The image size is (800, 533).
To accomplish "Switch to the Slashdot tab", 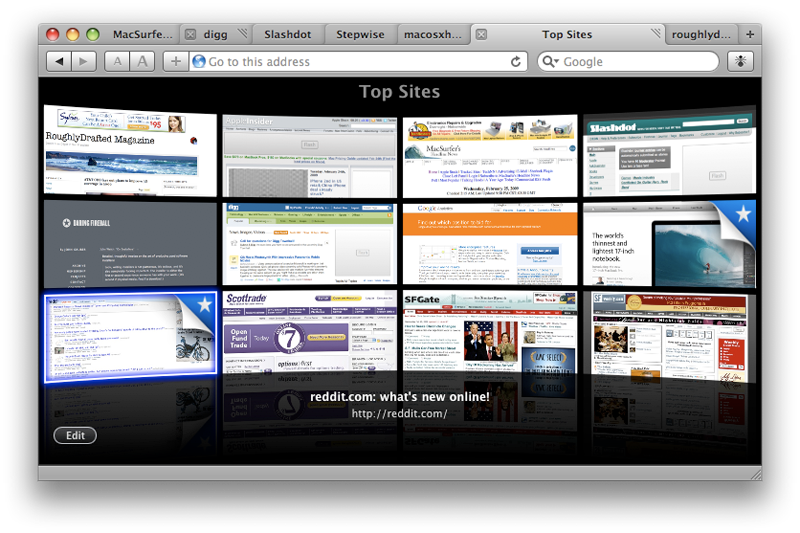I will 288,34.
